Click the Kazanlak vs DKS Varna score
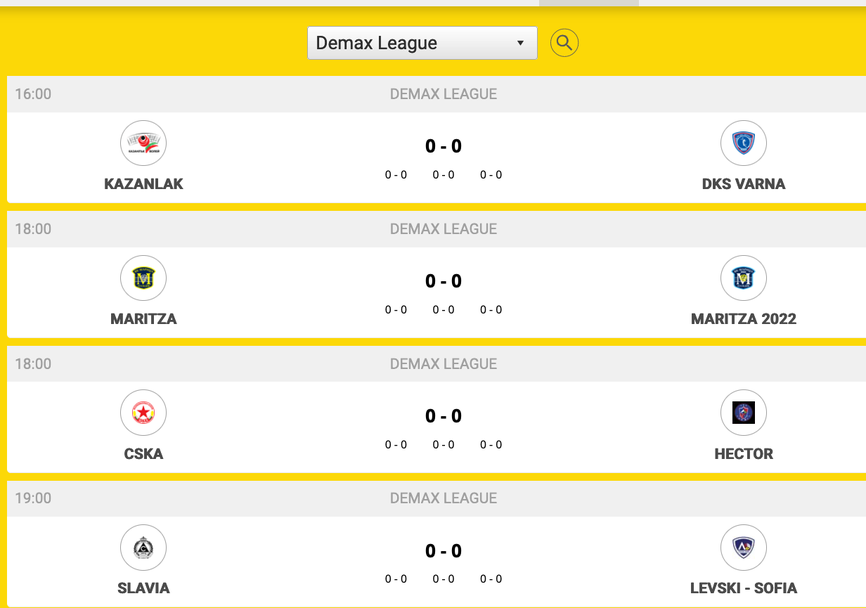The width and height of the screenshot is (866, 608). click(x=443, y=146)
